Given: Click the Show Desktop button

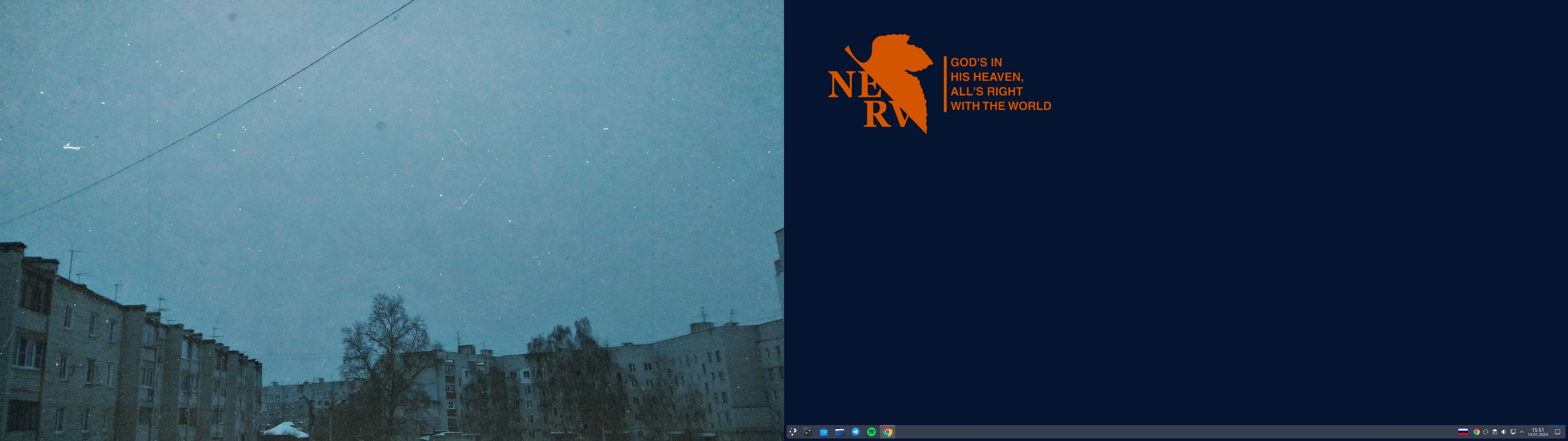Looking at the screenshot, I should tap(1558, 432).
